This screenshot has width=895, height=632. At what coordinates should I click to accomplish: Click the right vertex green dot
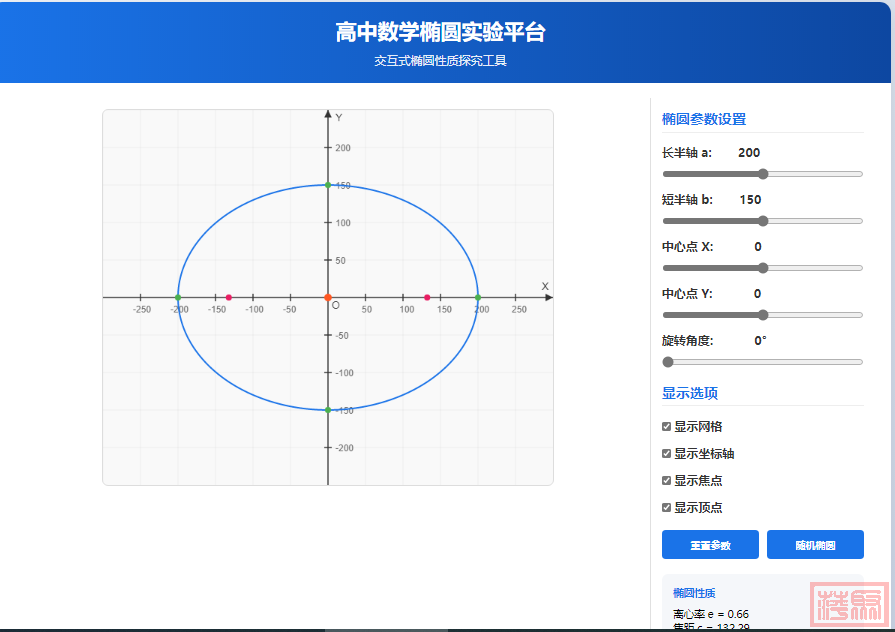tap(478, 297)
